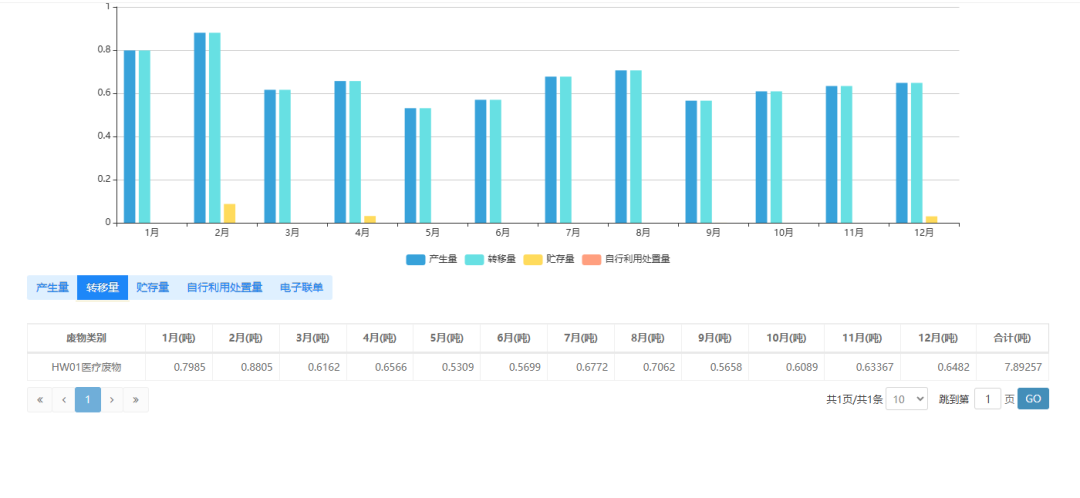Click the 12月(吨) column header
The image size is (1080, 498).
point(938,338)
